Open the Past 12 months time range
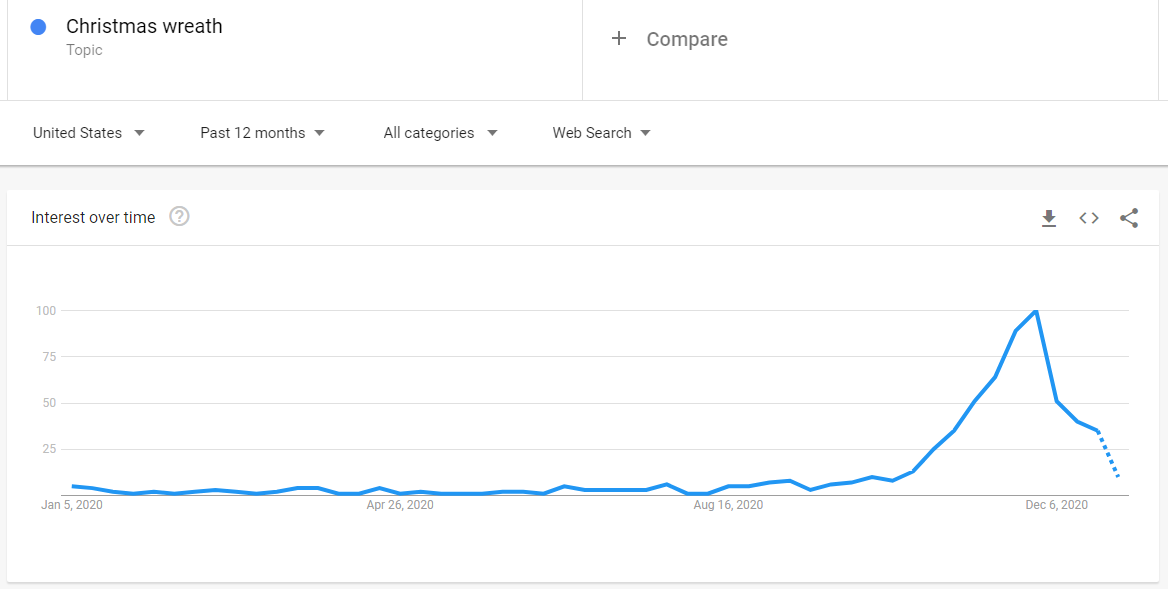Screen dimensions: 1168x589 pos(262,133)
